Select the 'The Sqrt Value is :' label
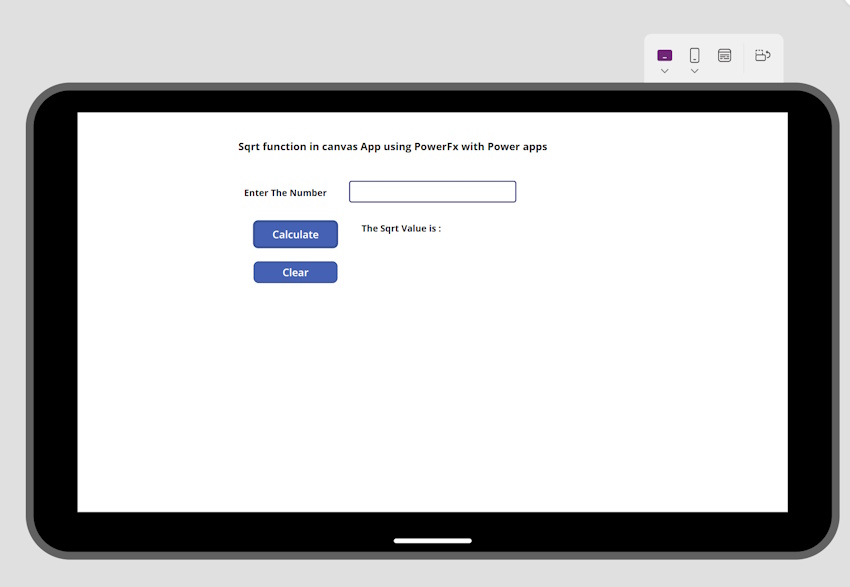The width and height of the screenshot is (850, 587). click(x=401, y=229)
